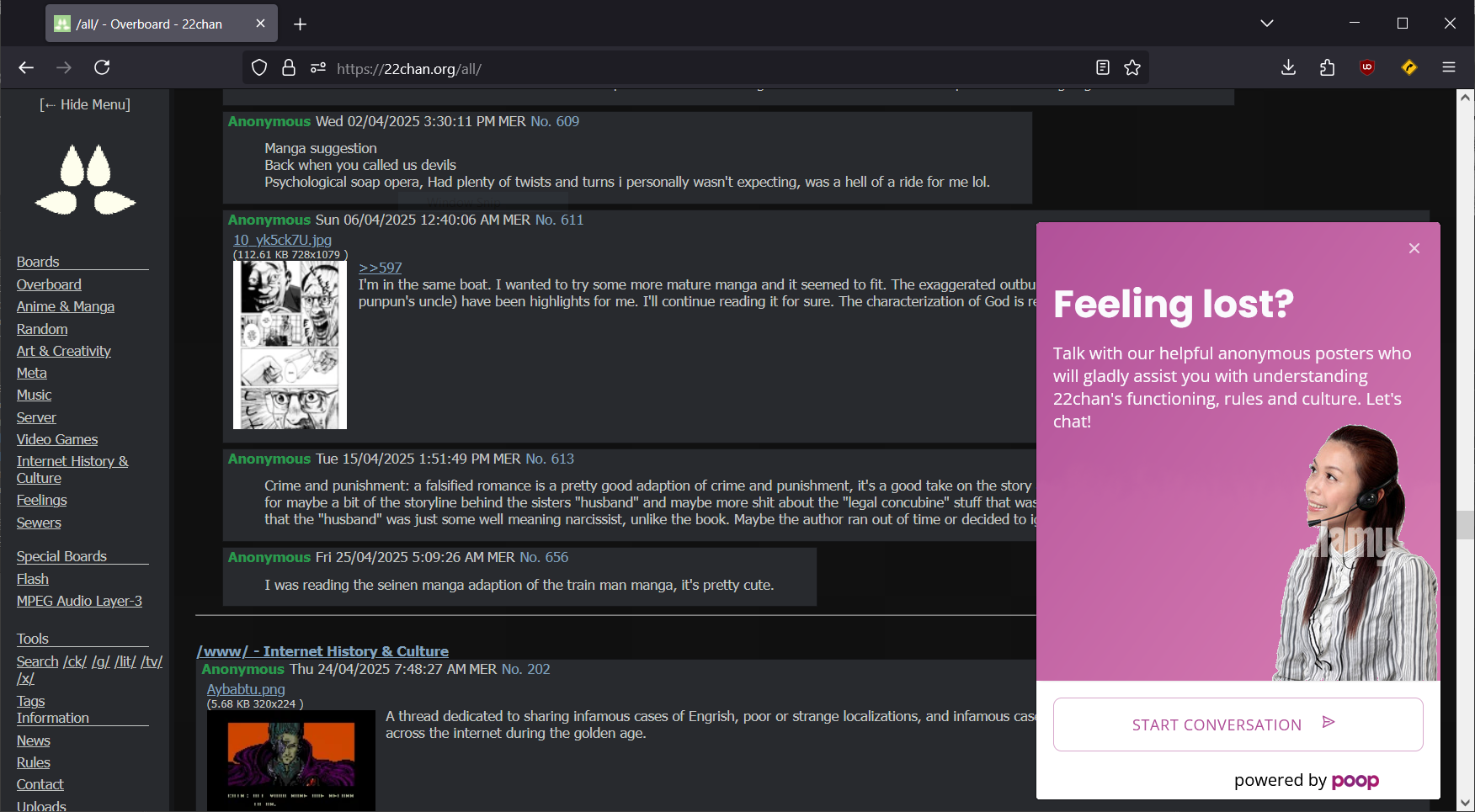Open MPEG Audio Layer-3 board
Image resolution: width=1475 pixels, height=812 pixels.
(79, 601)
